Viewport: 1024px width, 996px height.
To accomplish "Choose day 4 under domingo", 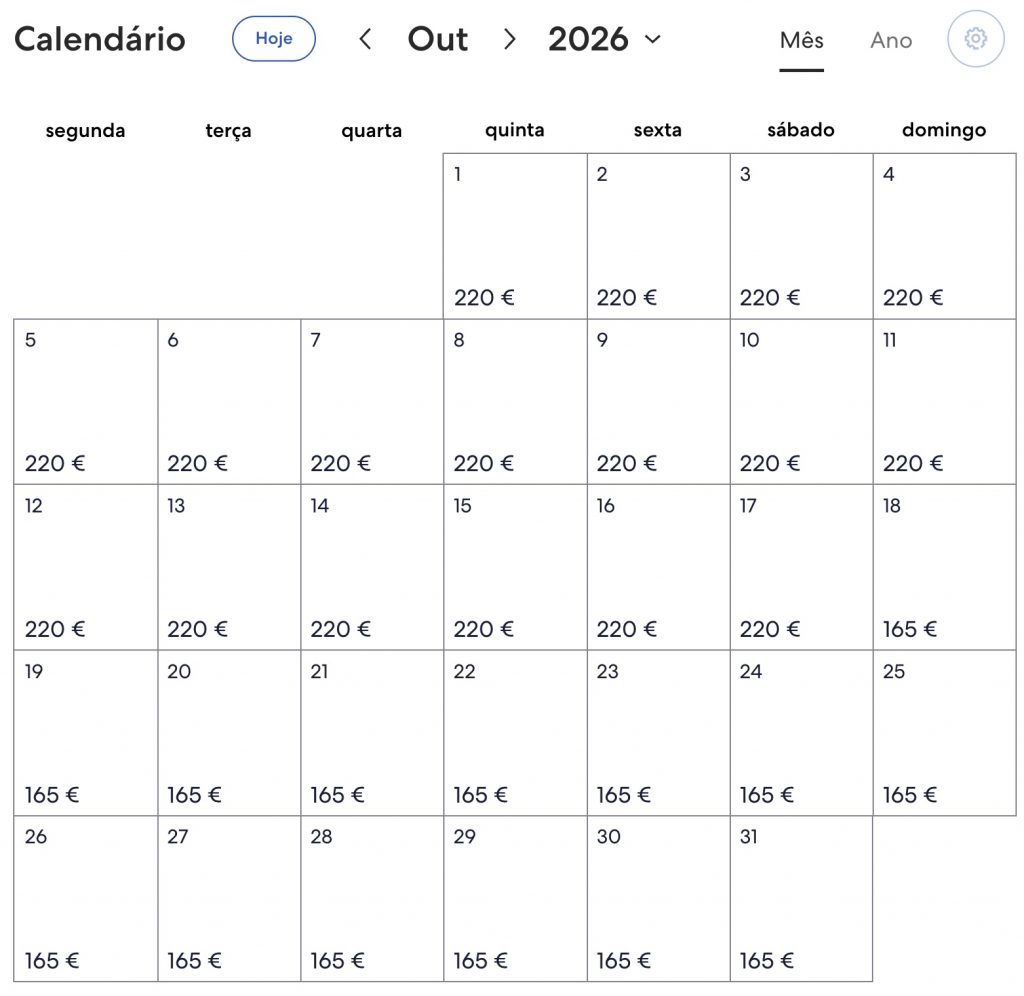I will click(x=944, y=236).
